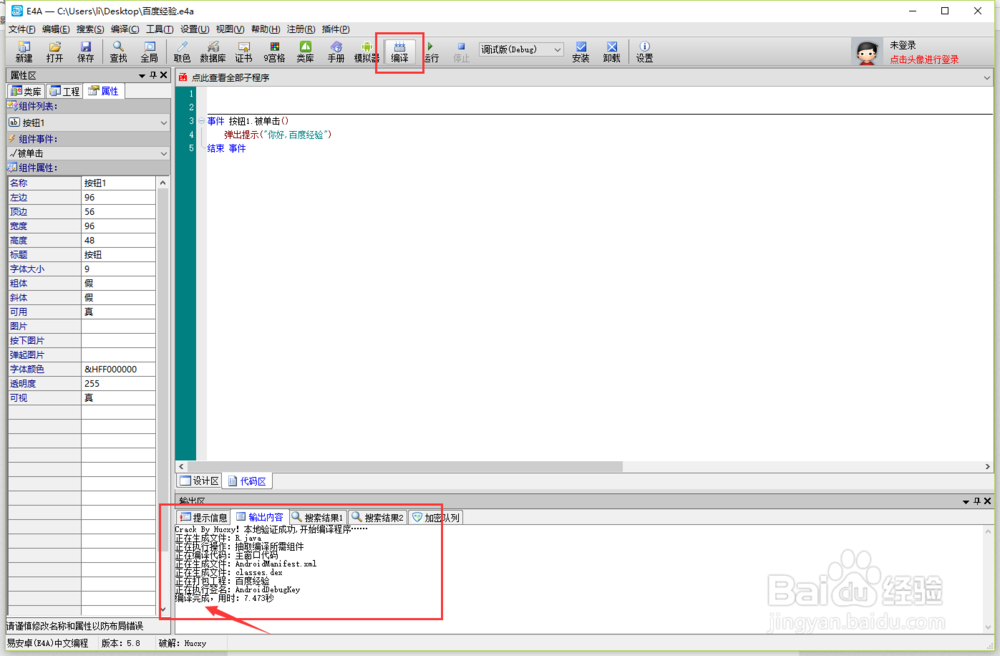The image size is (1000, 656).
Task: Open the 数据库 (Database) tool
Action: [213, 52]
